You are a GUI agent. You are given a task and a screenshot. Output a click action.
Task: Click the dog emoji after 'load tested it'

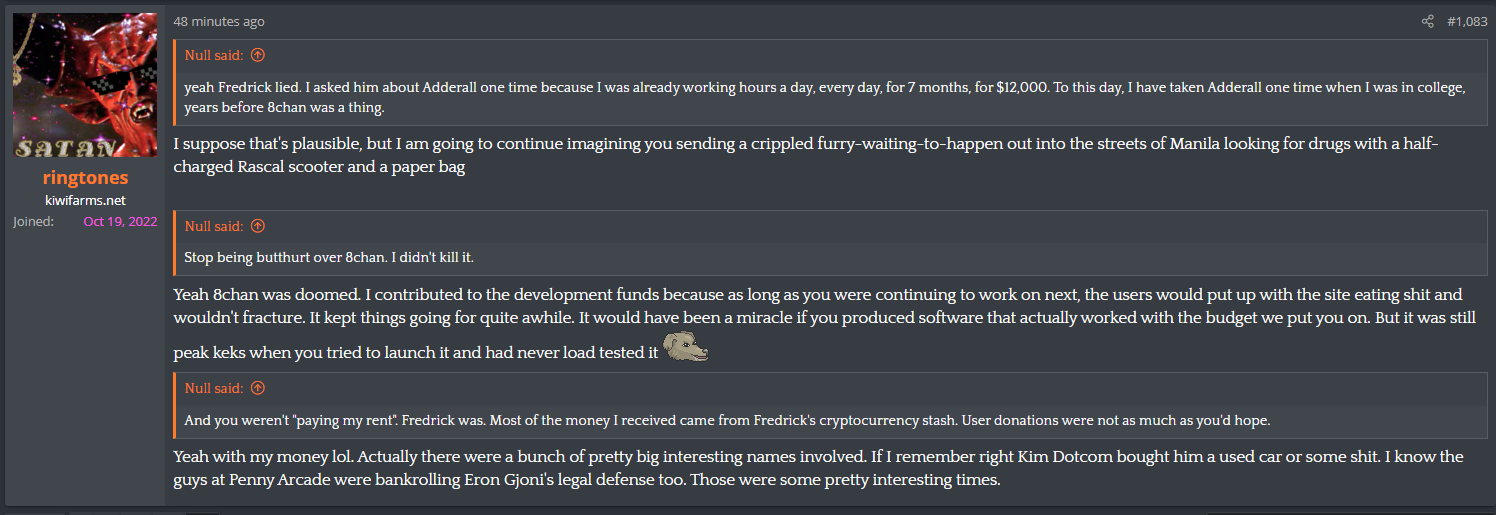point(687,349)
